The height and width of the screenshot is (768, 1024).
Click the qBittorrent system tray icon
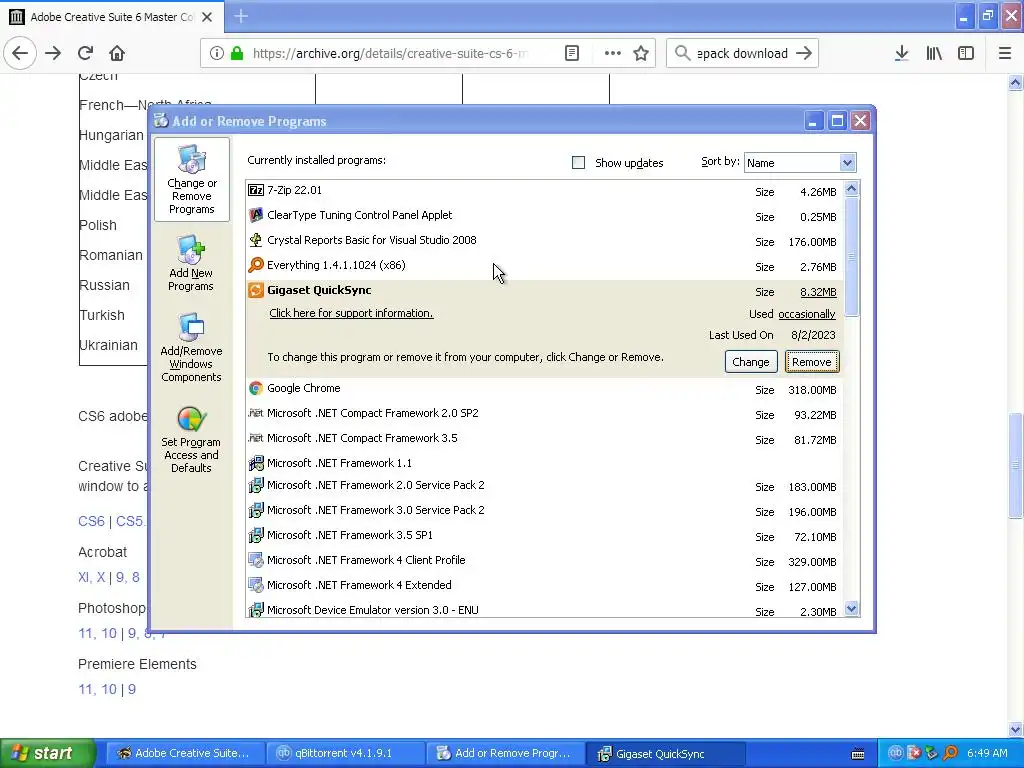895,753
